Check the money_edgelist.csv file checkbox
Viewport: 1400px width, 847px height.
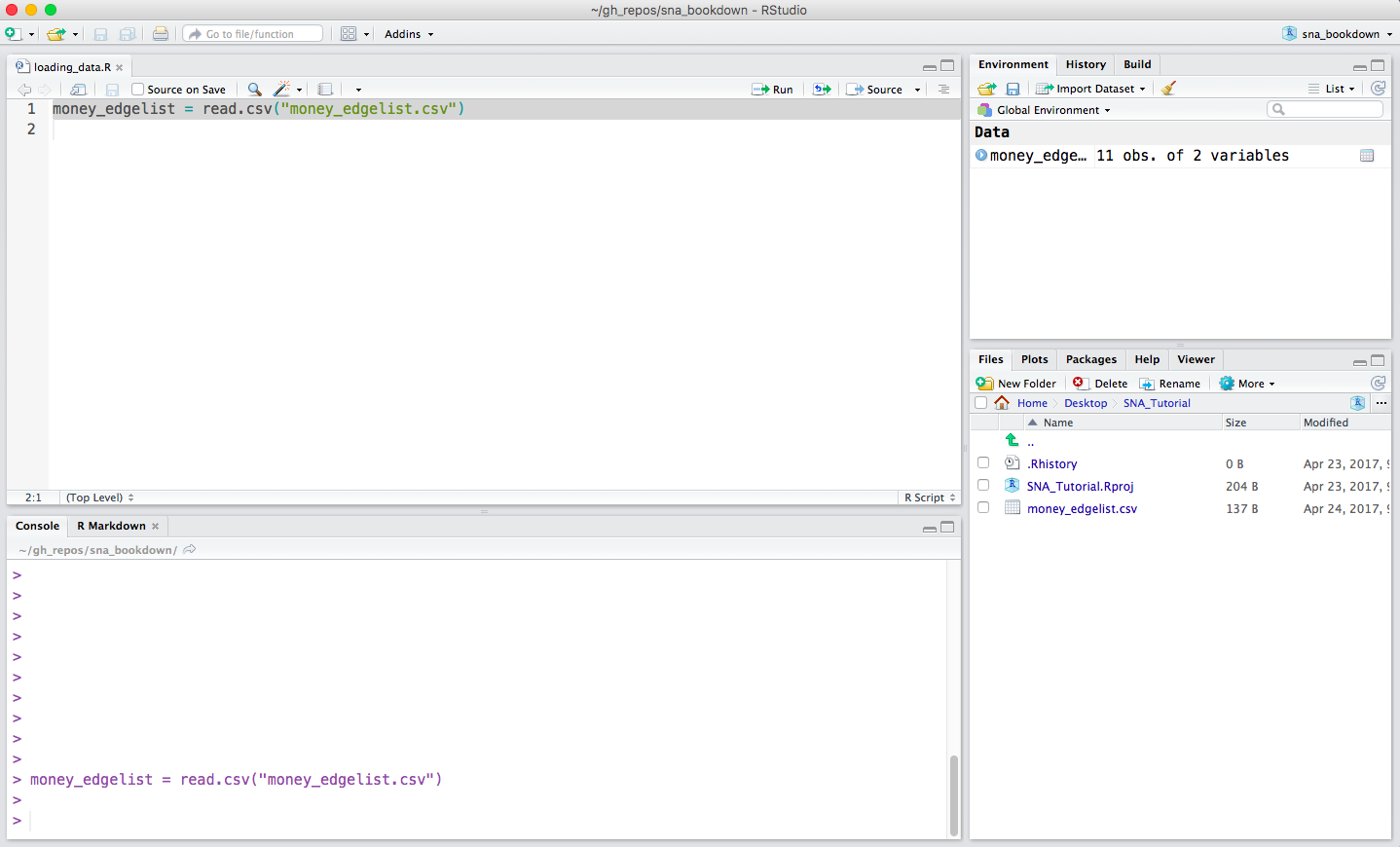(x=983, y=508)
